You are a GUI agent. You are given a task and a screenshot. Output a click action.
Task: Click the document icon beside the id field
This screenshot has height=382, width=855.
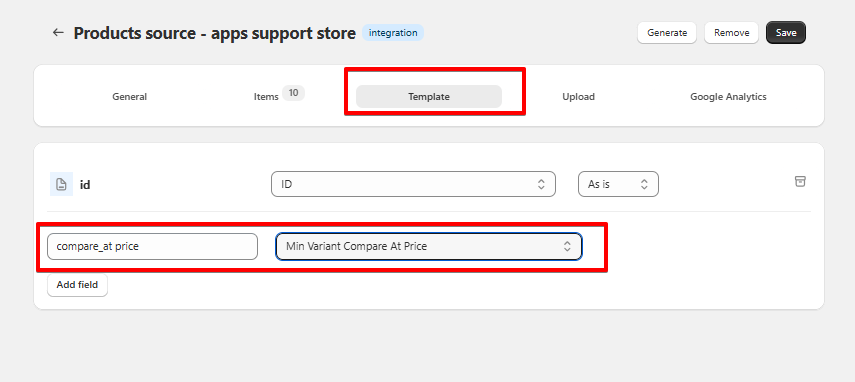point(62,184)
